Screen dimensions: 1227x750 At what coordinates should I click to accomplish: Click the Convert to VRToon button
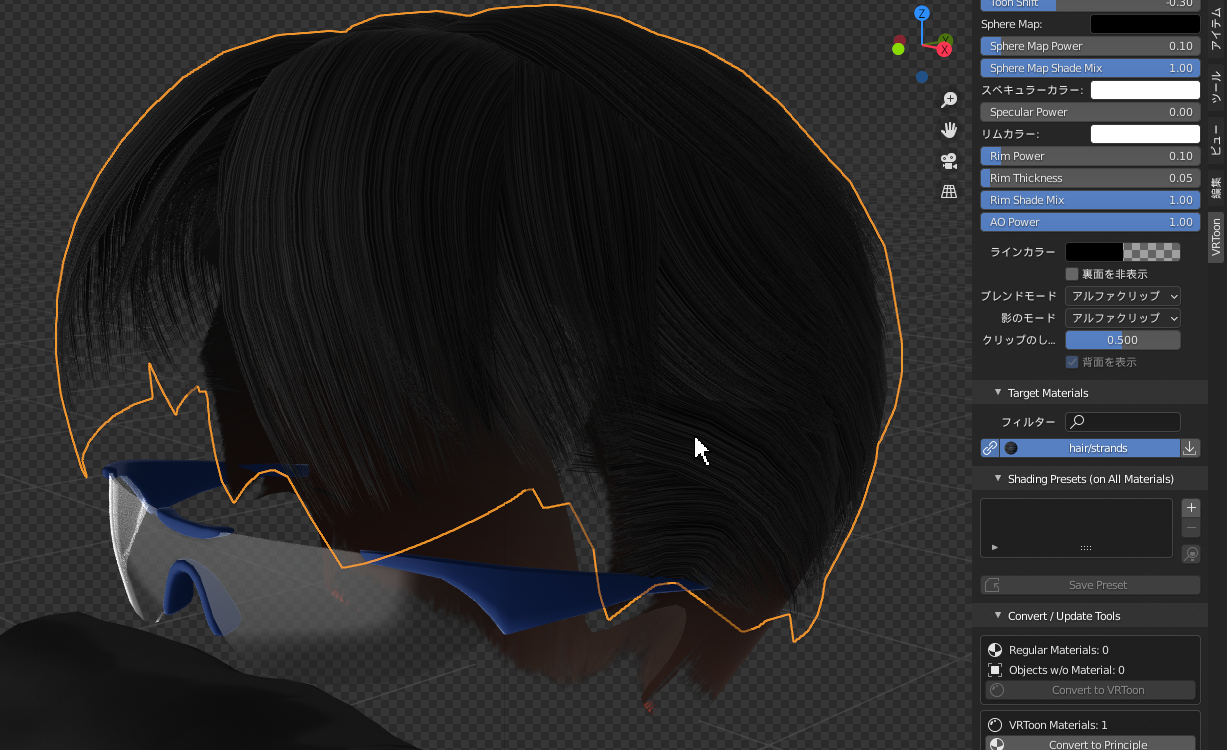(x=1090, y=690)
